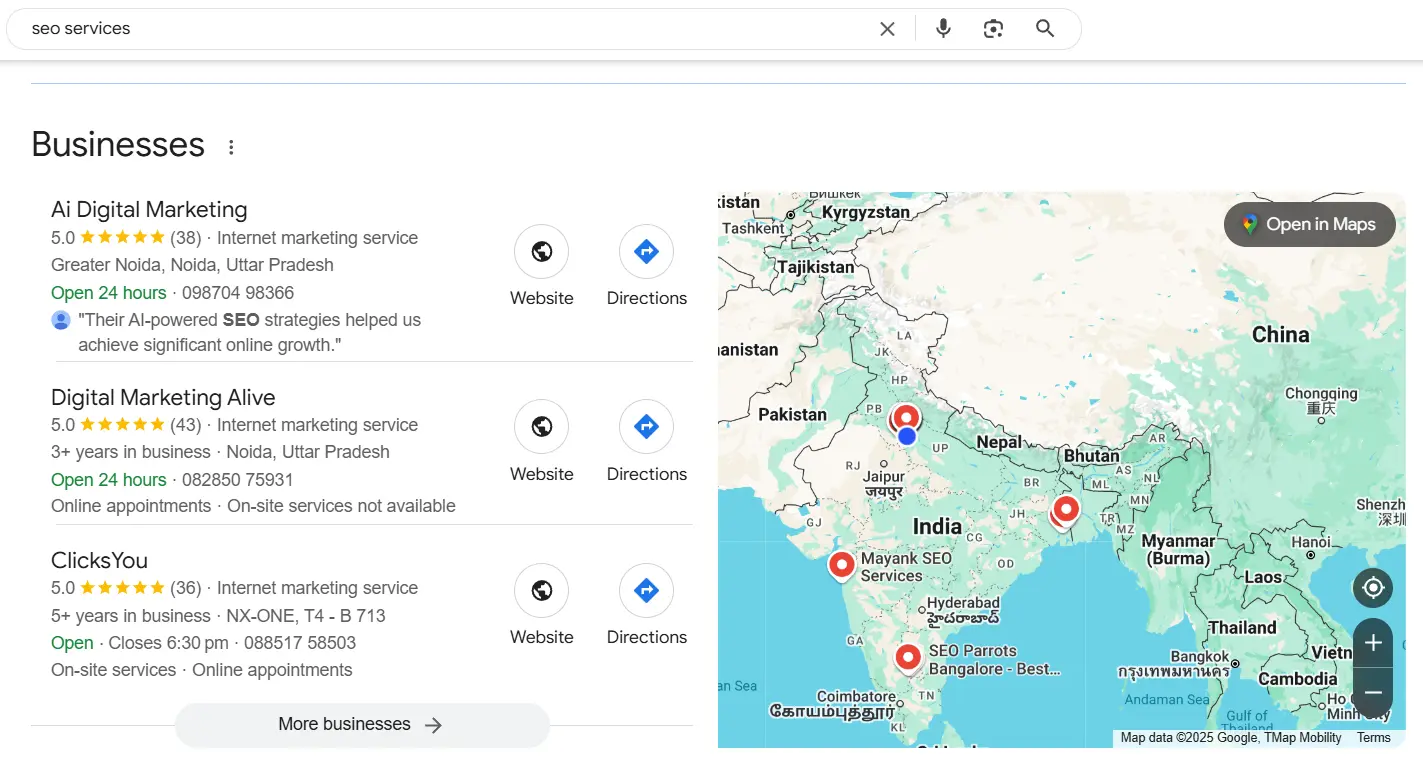This screenshot has width=1423, height=779.
Task: Click the 'Their AI-powered SEO strategies' review snippet
Action: (250, 332)
